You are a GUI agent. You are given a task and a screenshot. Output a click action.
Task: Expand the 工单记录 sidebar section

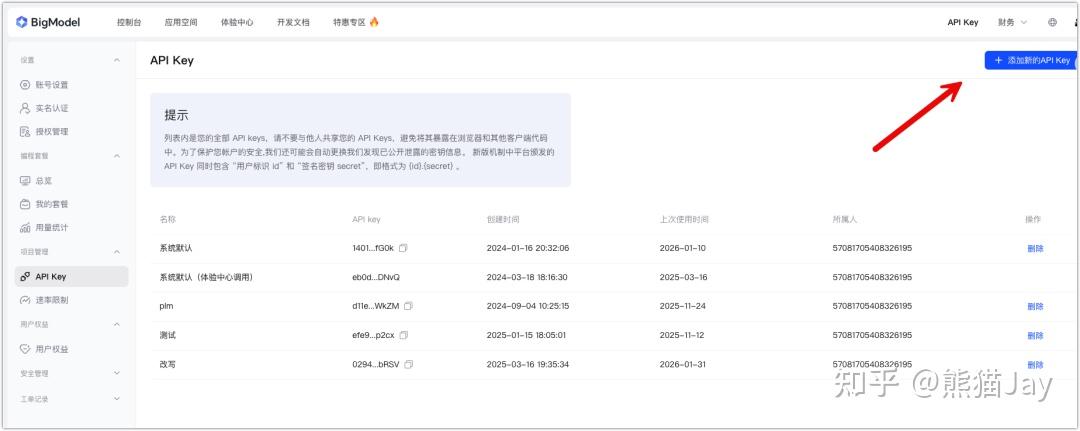click(x=116, y=399)
